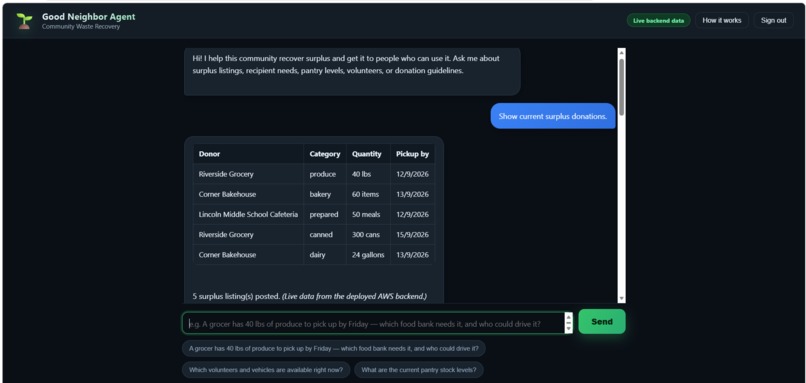Image resolution: width=806 pixels, height=383 pixels.
Task: Click the 13/9/2026 date in the dairy row
Action: click(x=412, y=254)
